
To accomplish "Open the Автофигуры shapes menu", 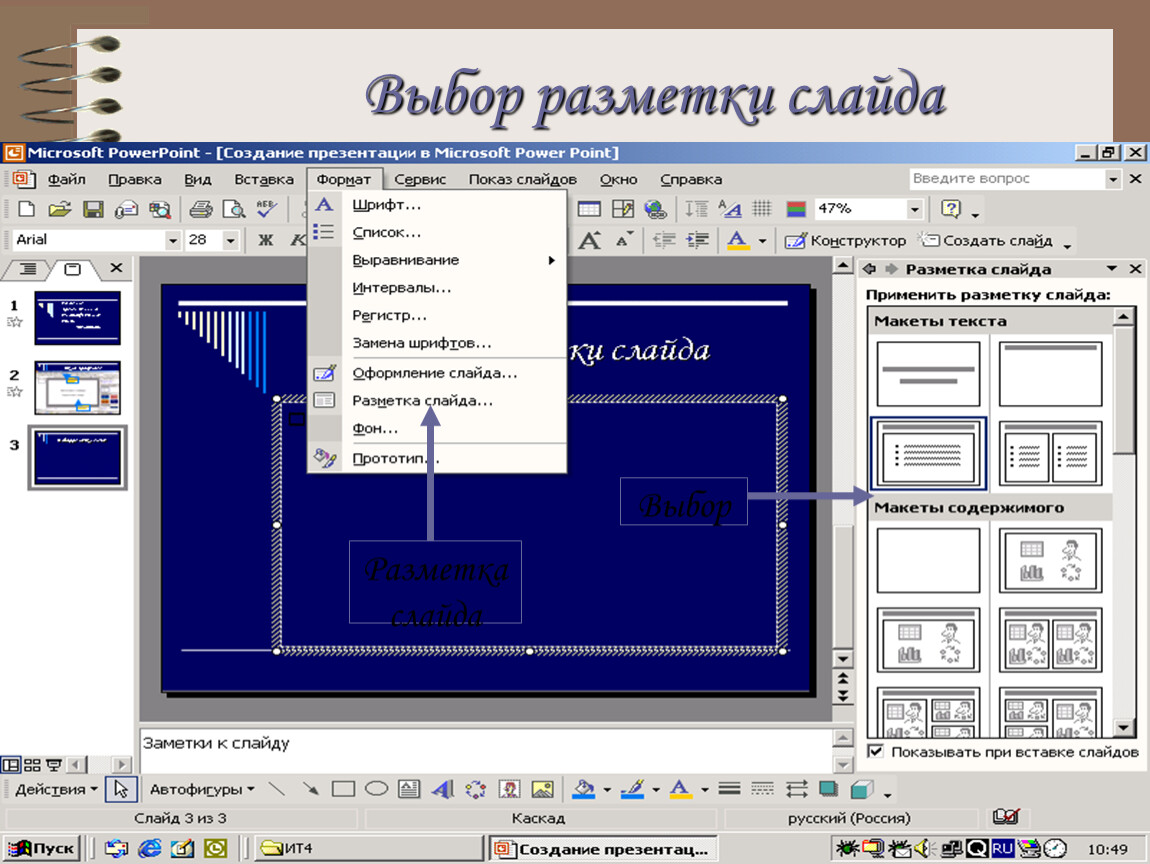I will [202, 789].
